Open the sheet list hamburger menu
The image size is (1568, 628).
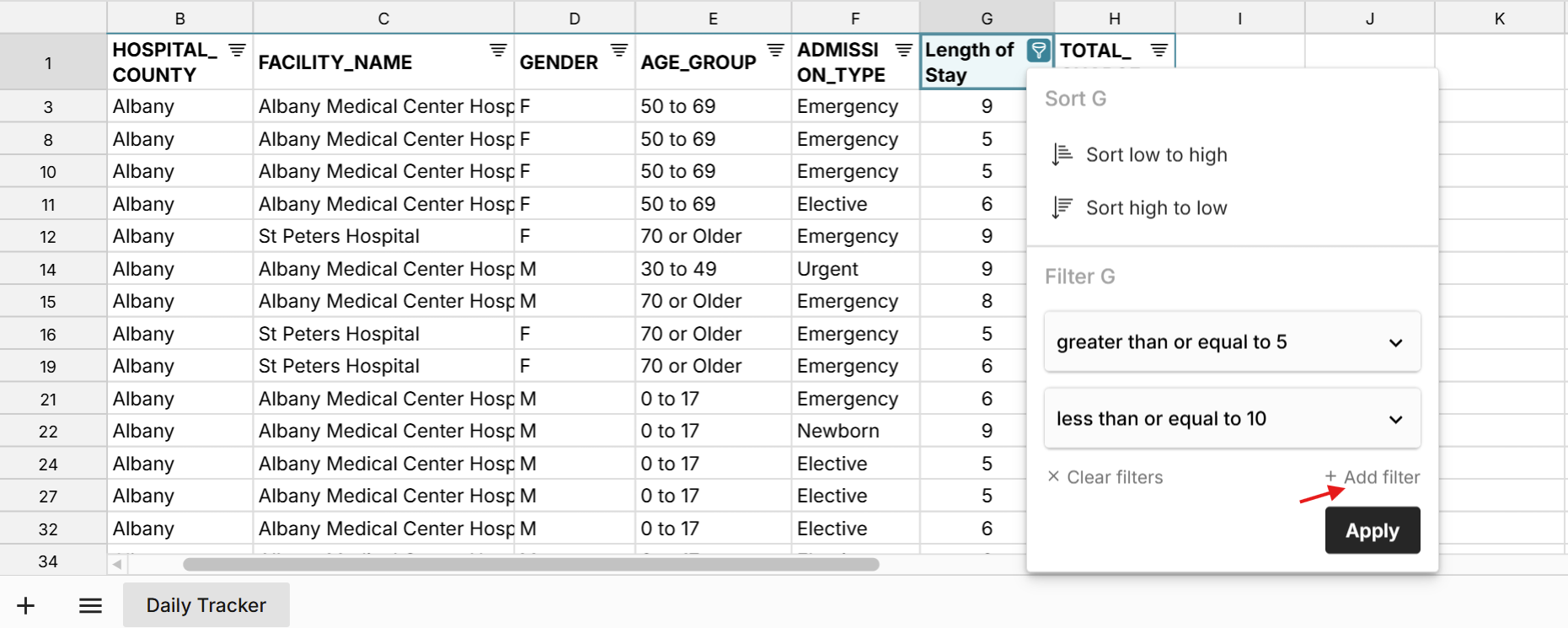point(89,604)
